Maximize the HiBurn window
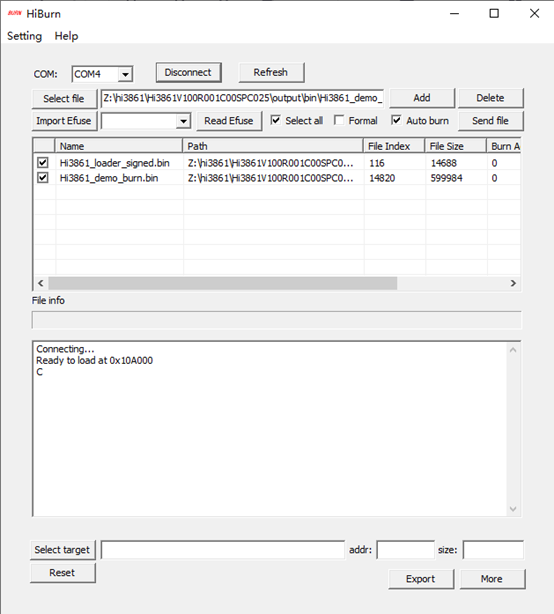This screenshot has height=614, width=554. click(x=494, y=14)
